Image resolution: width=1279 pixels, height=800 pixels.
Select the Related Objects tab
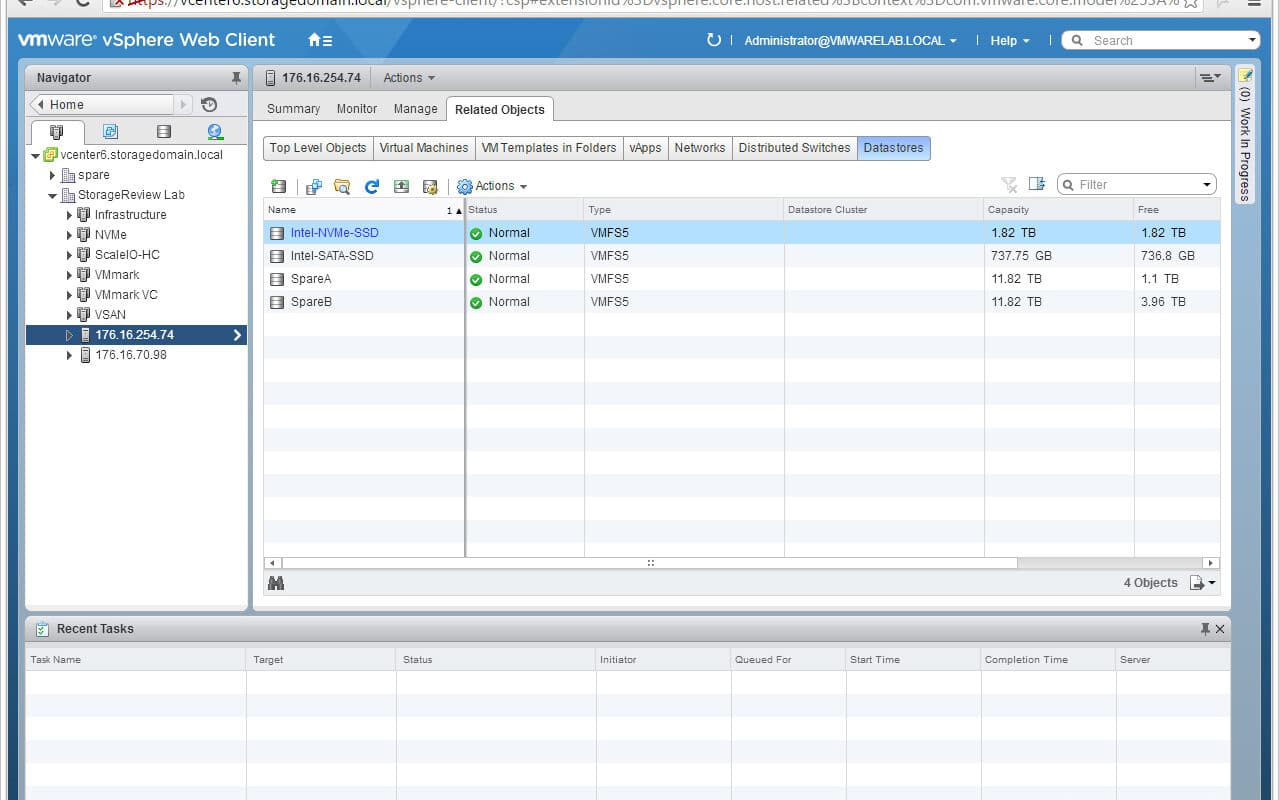point(500,109)
